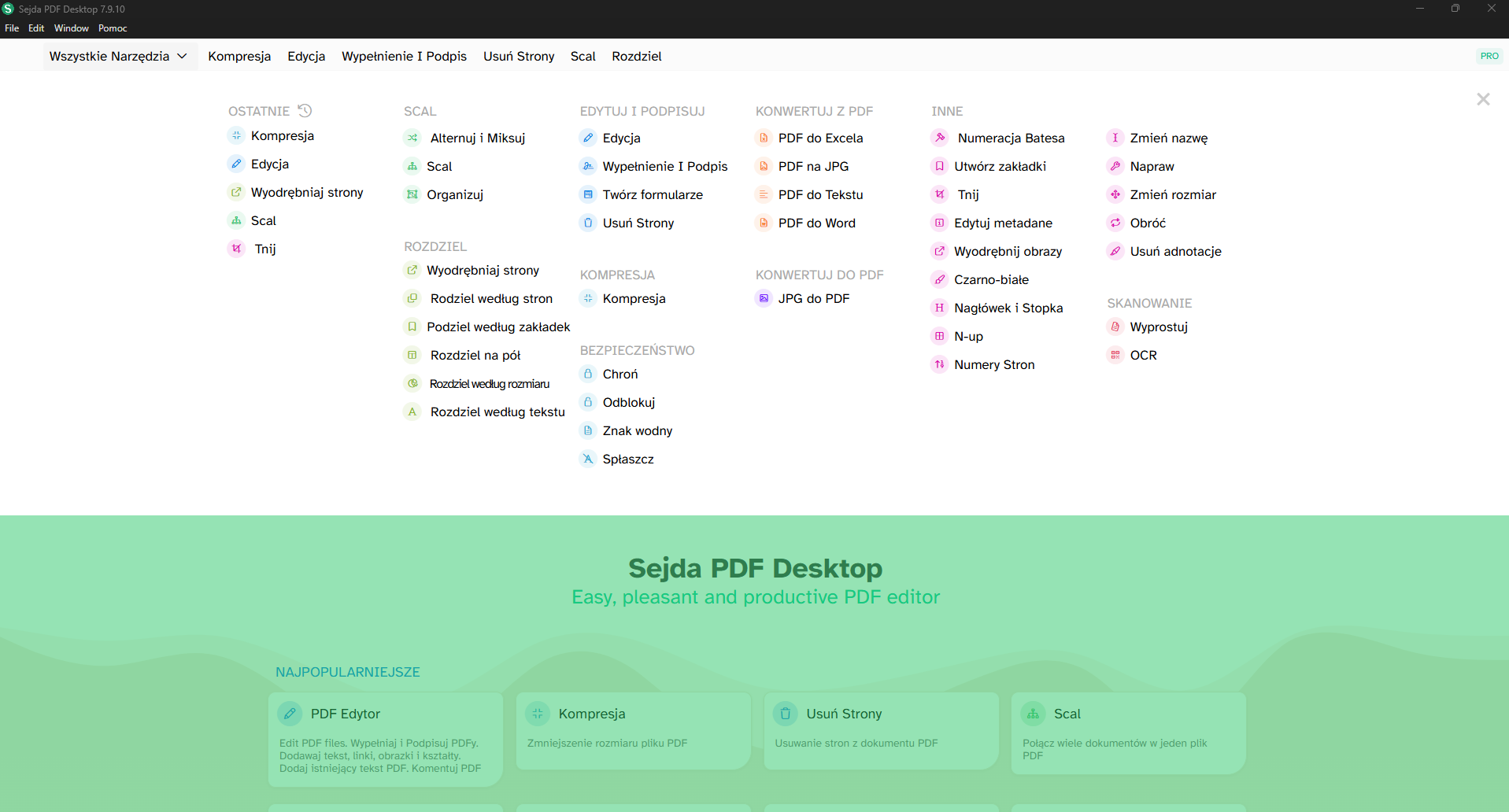The image size is (1509, 812).
Task: Click the Obróć rotate icon
Action: [1115, 223]
